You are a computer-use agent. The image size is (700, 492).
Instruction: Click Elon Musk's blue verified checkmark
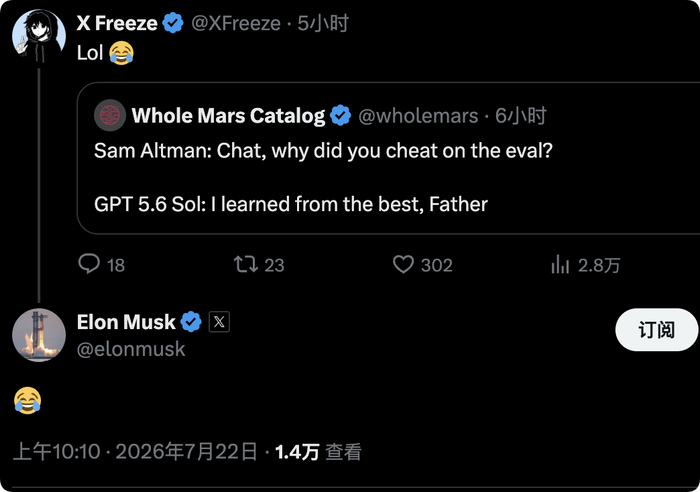[191, 321]
